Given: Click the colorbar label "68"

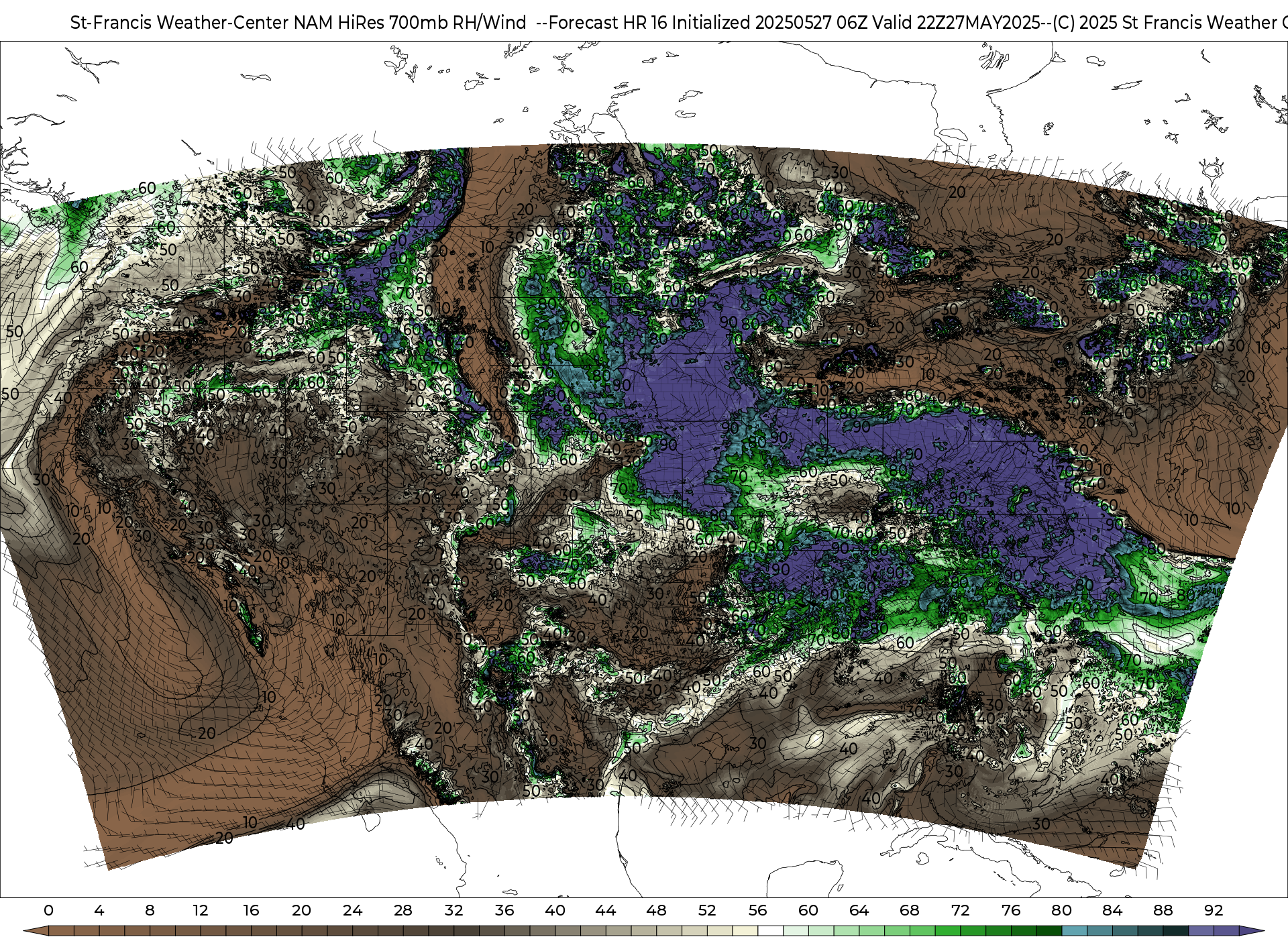Looking at the screenshot, I should point(910,910).
